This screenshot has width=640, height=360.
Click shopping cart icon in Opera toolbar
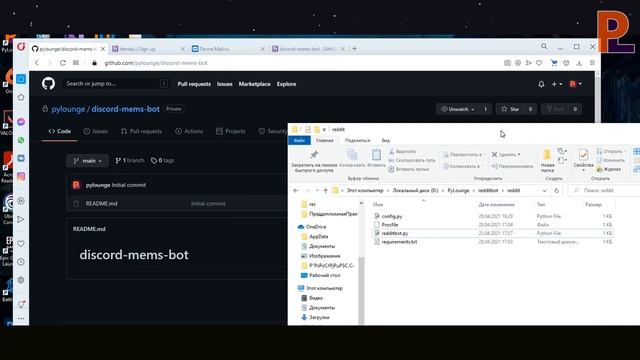(x=554, y=63)
